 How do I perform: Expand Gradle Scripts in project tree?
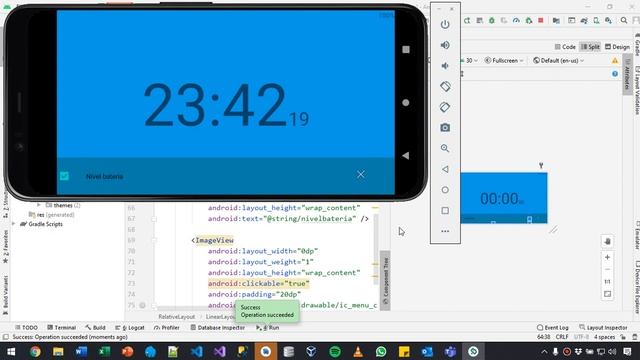tap(13, 224)
